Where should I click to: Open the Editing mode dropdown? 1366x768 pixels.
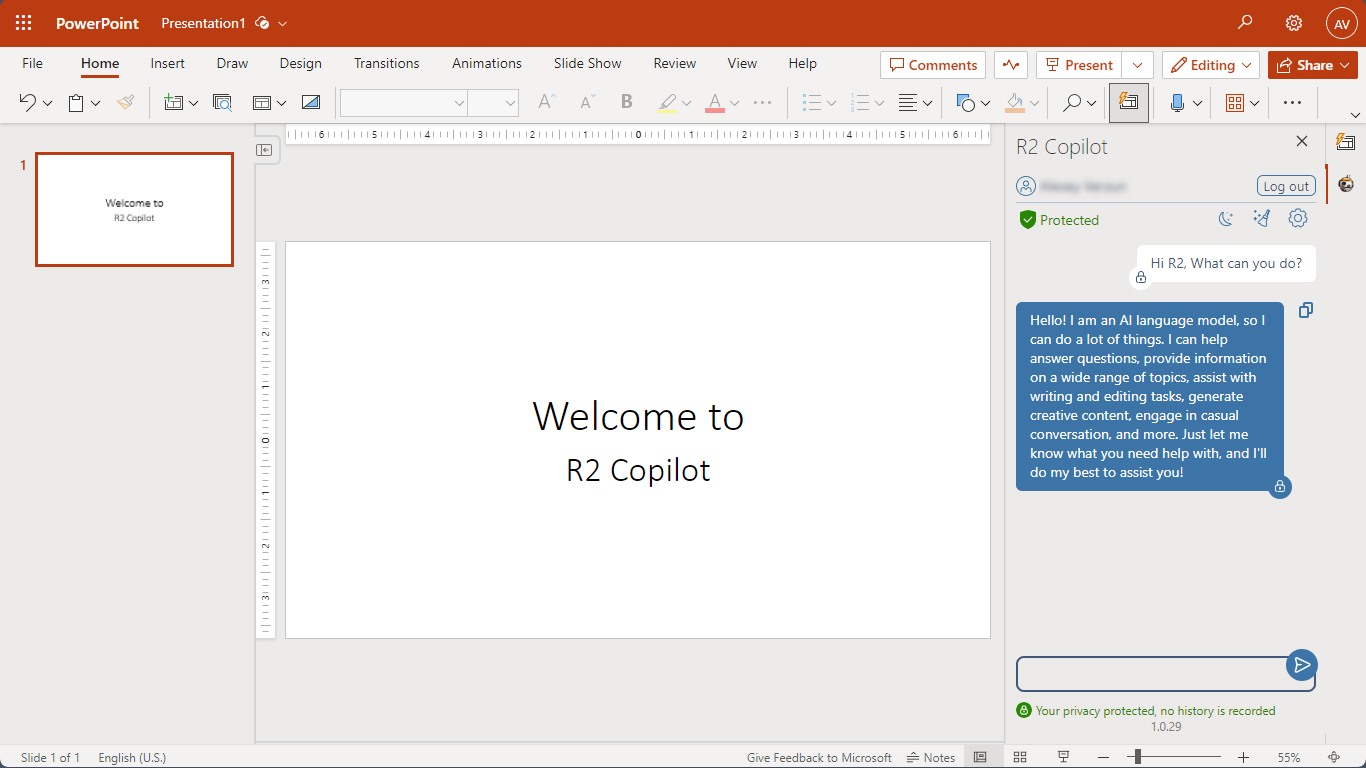(x=1210, y=65)
